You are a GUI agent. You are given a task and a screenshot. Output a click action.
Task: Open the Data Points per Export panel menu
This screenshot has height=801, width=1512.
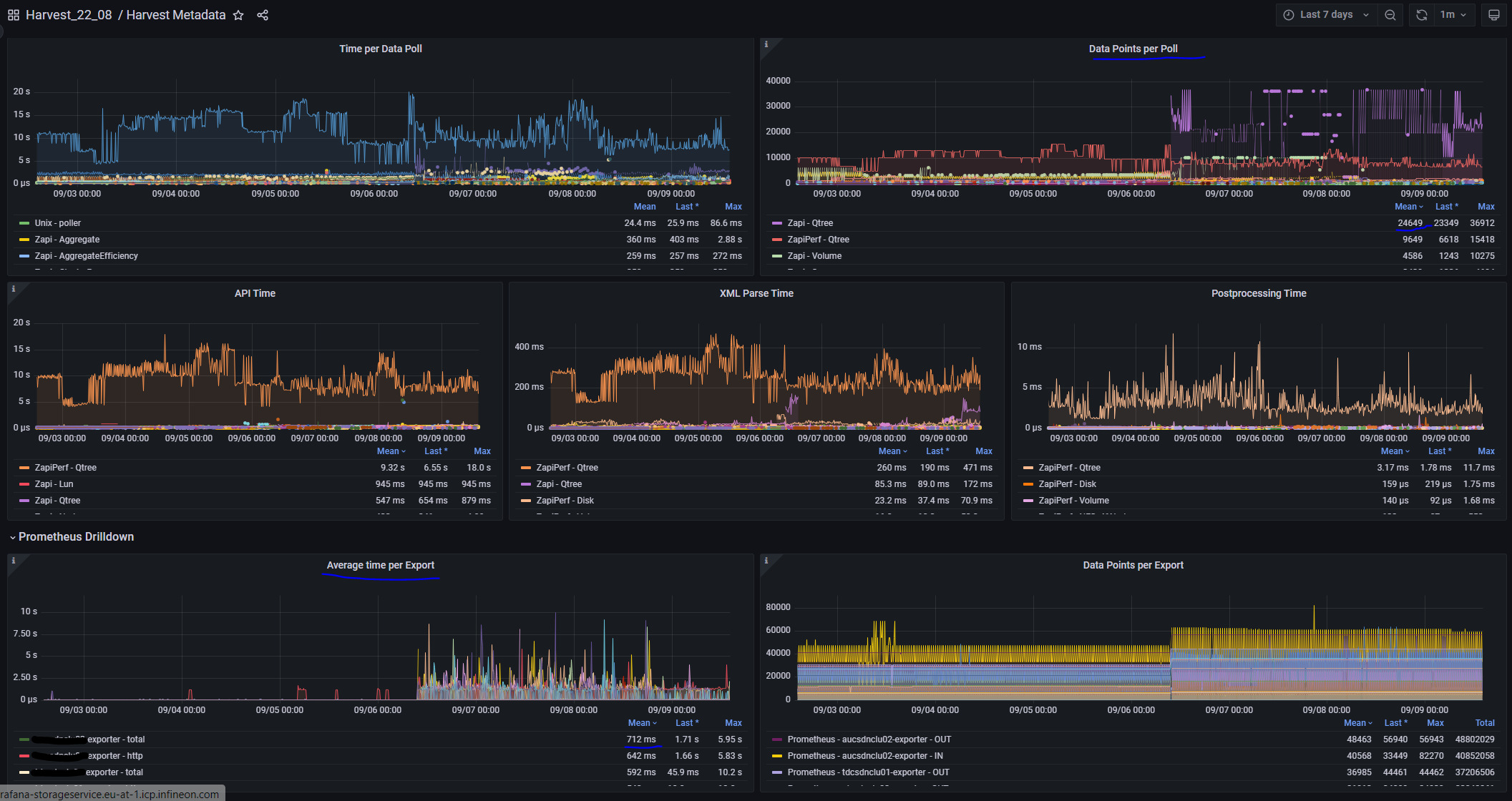pyautogui.click(x=1133, y=565)
